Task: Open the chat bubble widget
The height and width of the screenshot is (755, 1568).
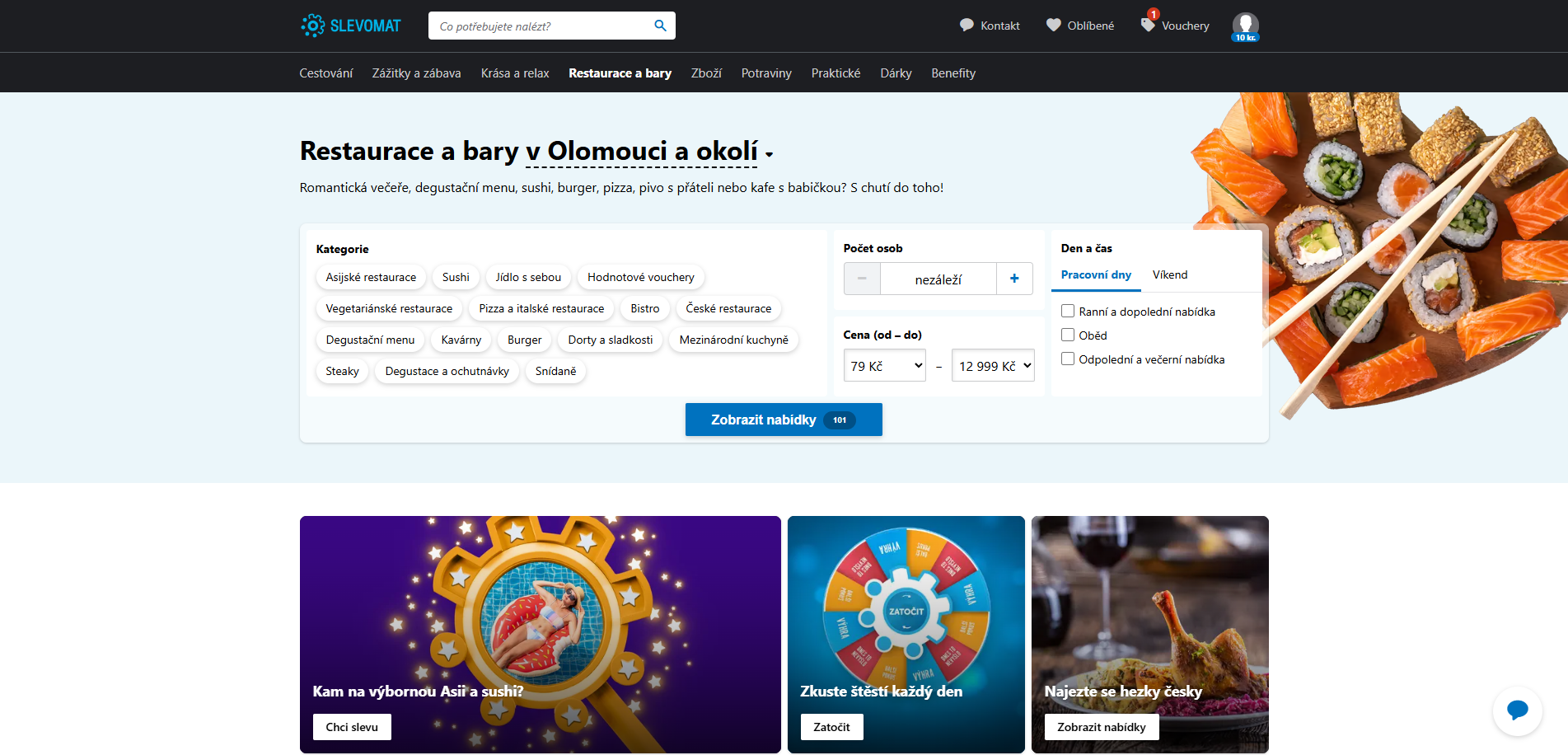Action: (1517, 710)
